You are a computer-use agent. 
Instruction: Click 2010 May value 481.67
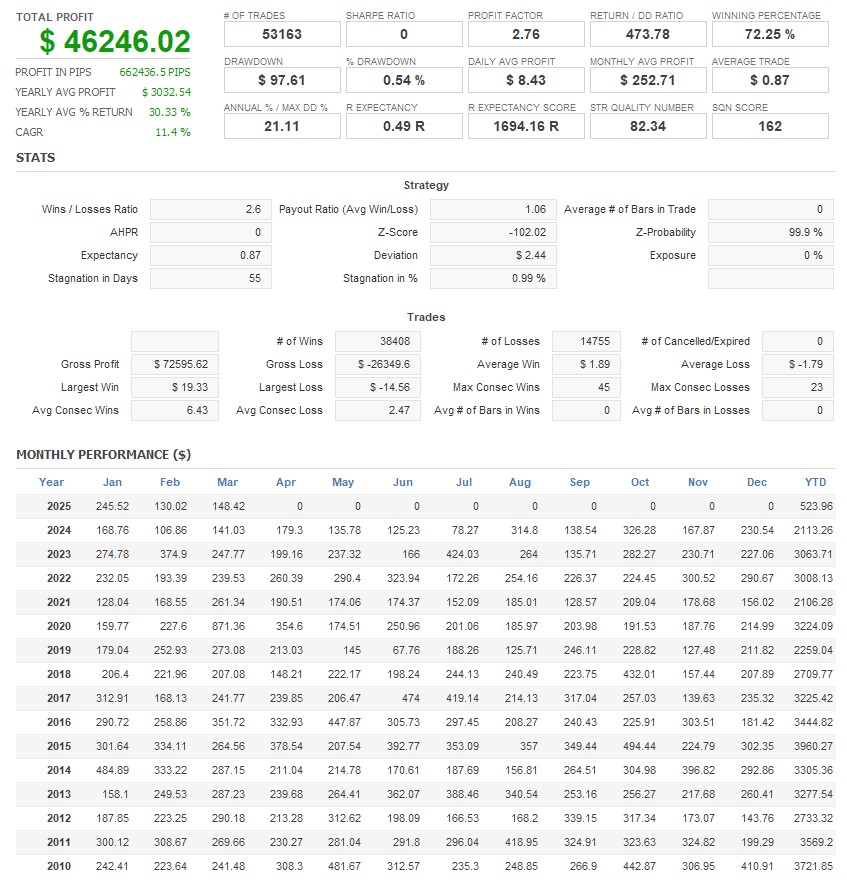tap(344, 867)
